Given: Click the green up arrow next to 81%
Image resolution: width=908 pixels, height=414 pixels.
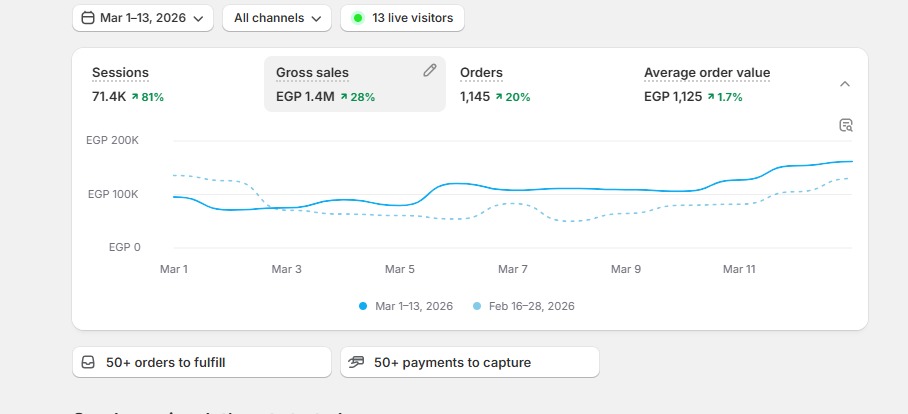Looking at the screenshot, I should [135, 97].
